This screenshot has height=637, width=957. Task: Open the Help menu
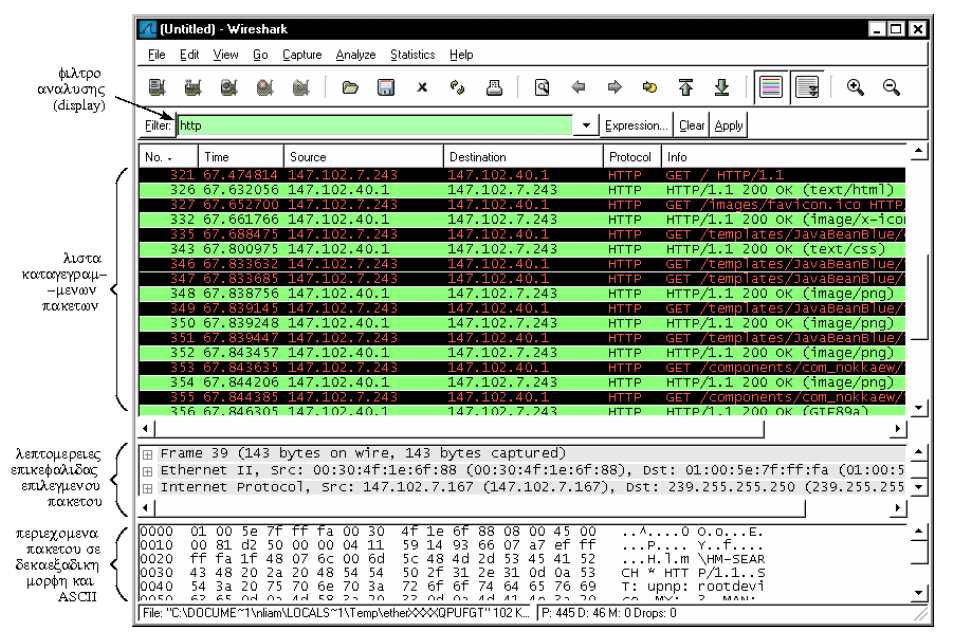[461, 55]
